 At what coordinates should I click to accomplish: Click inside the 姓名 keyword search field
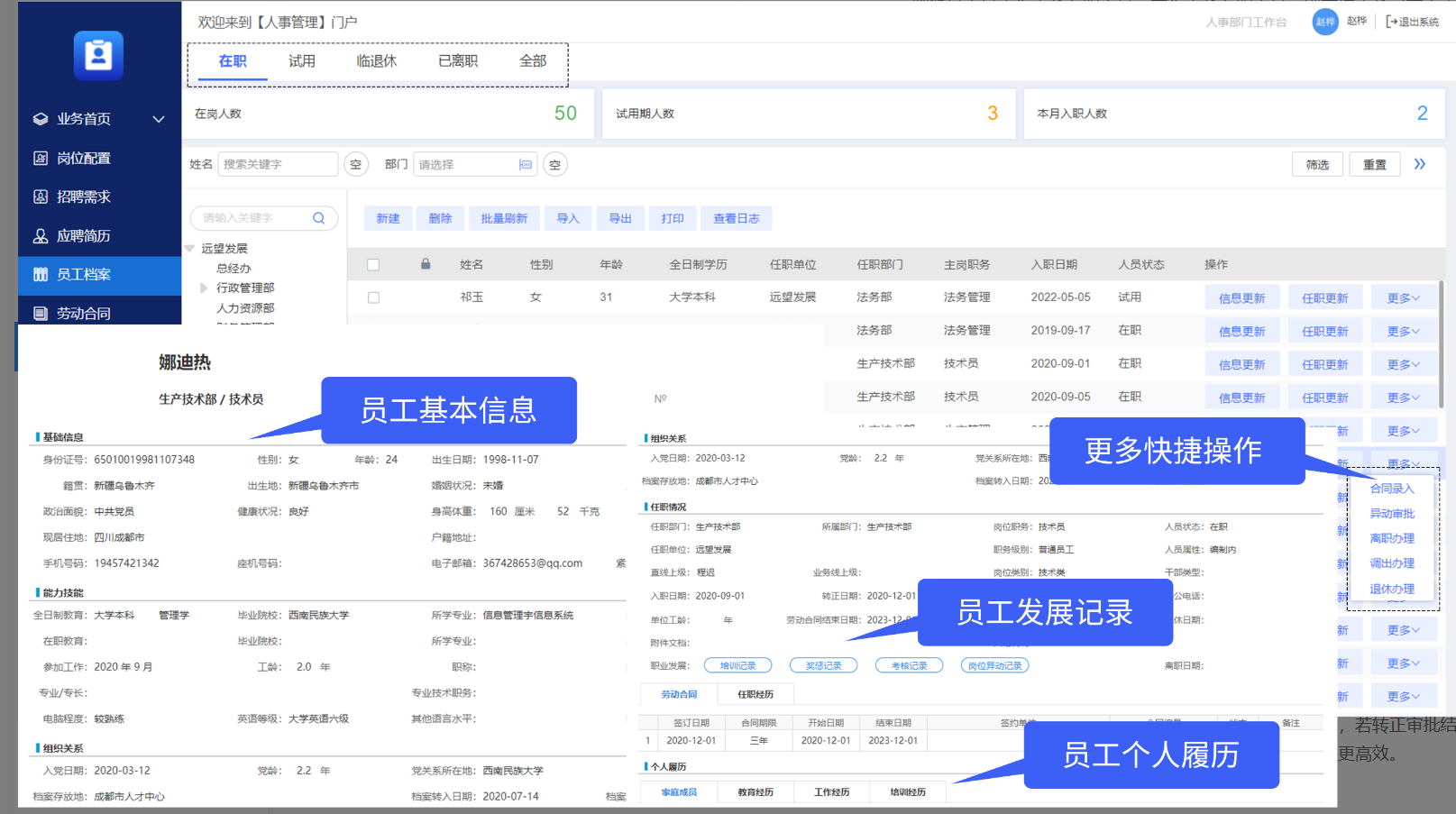click(277, 164)
